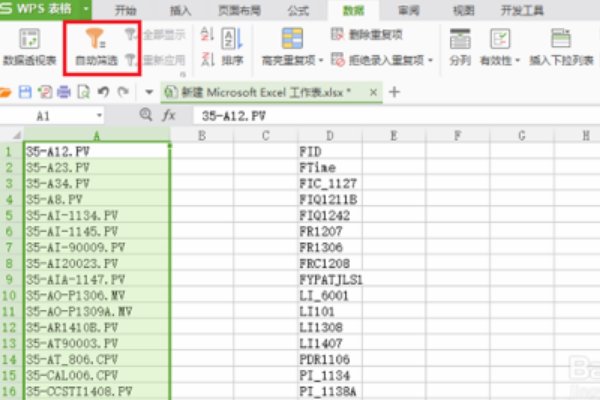The image size is (600, 400).
Task: Expand quick access toolbar customize arrow
Action: tap(149, 92)
